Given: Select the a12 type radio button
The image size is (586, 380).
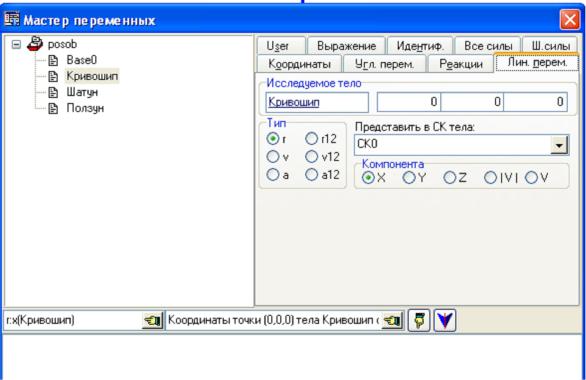Looking at the screenshot, I should 311,174.
